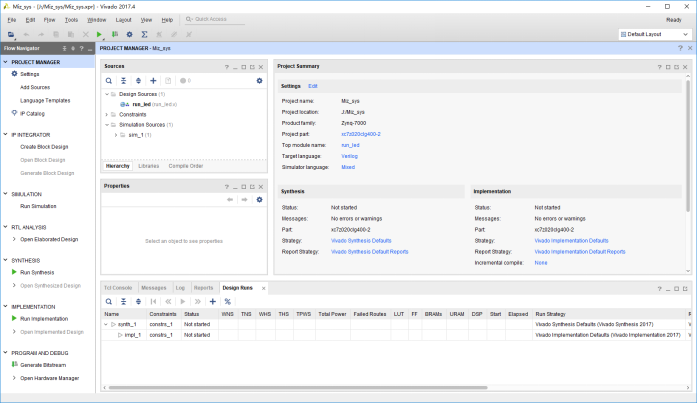This screenshot has width=698, height=404.
Task: Click the Edit link in Project Summary
Action: 313,86
